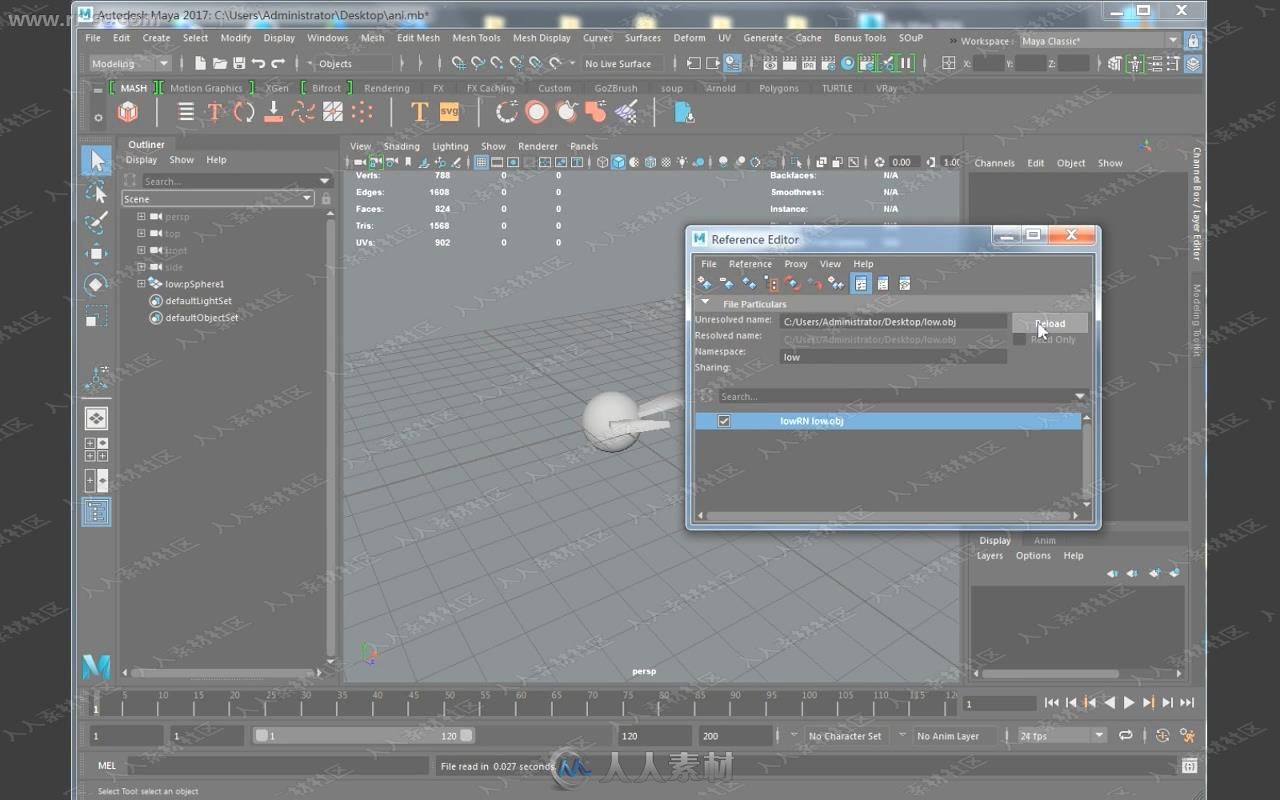Open the viewport Shading menu

402,146
